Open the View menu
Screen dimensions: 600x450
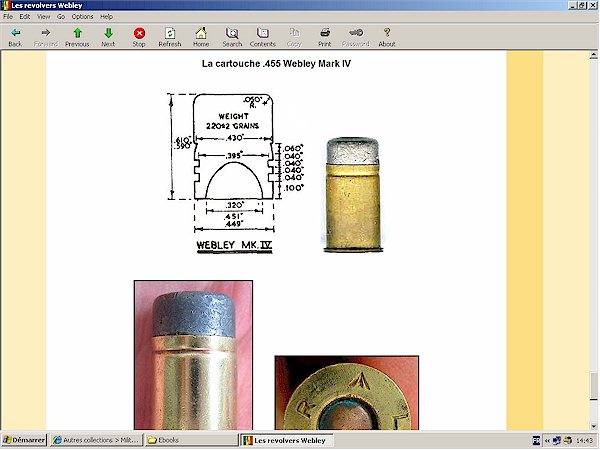(44, 16)
